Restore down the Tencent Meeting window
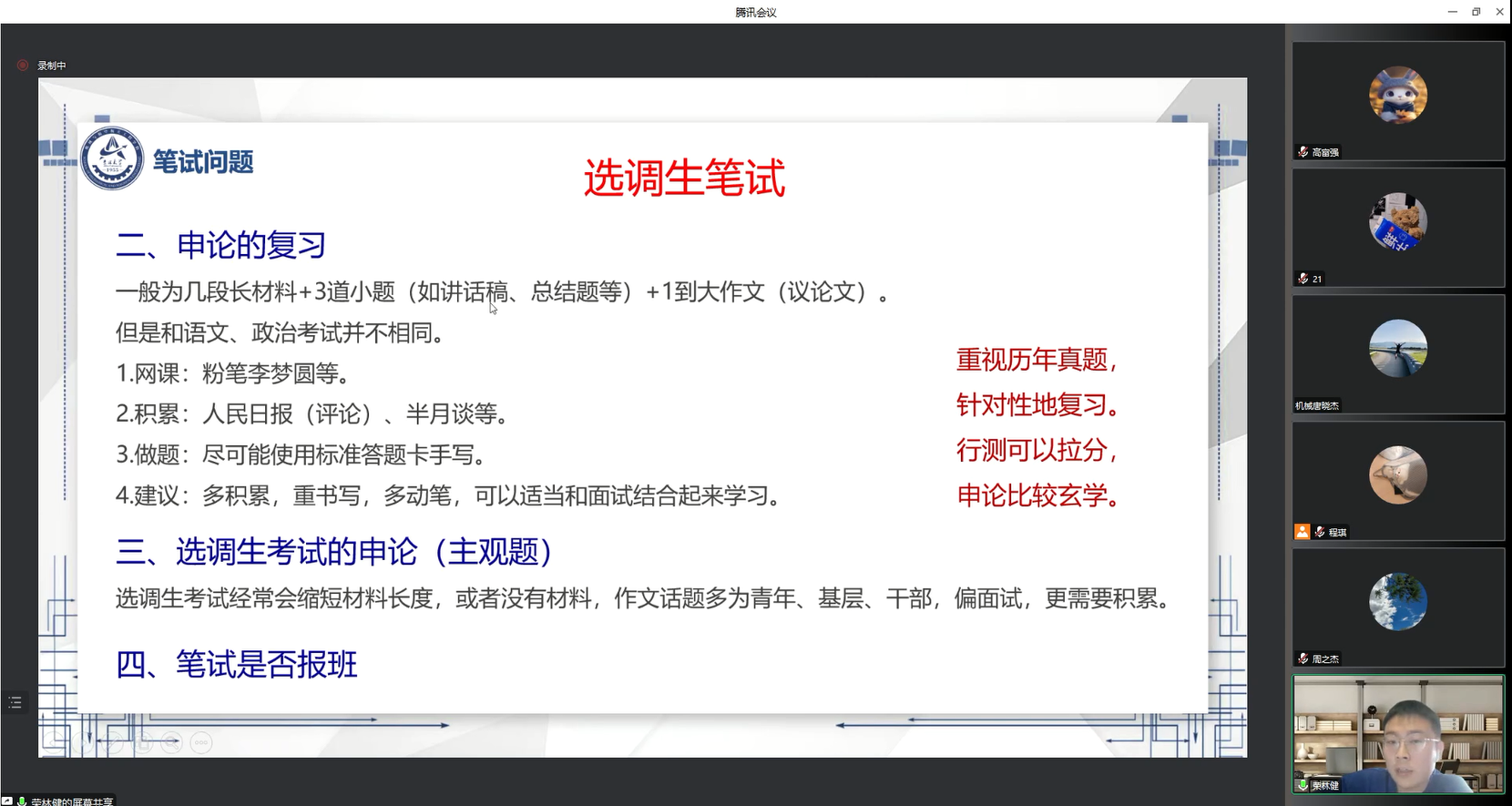This screenshot has width=1512, height=806. [1476, 12]
